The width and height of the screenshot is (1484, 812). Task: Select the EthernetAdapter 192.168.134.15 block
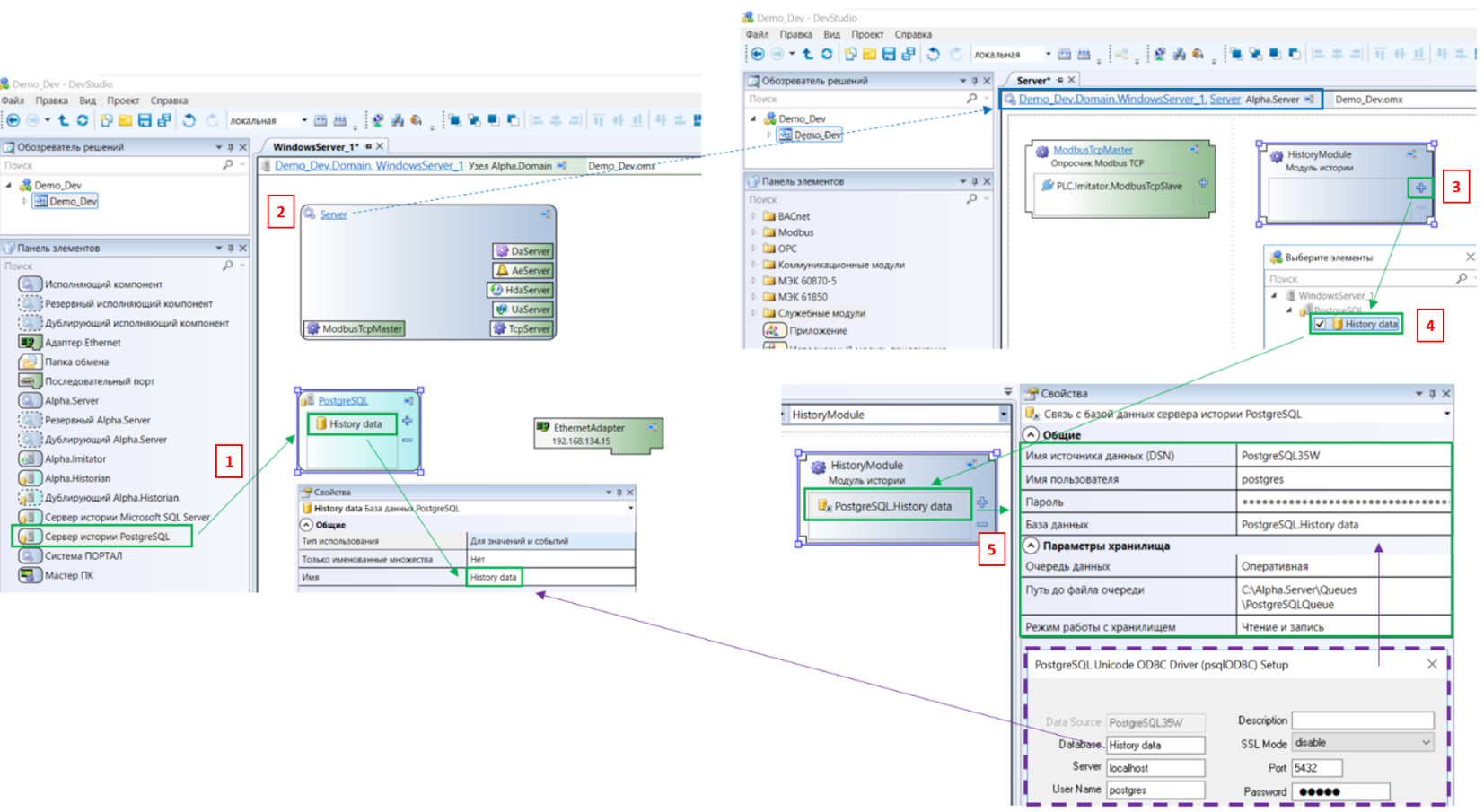(x=598, y=434)
